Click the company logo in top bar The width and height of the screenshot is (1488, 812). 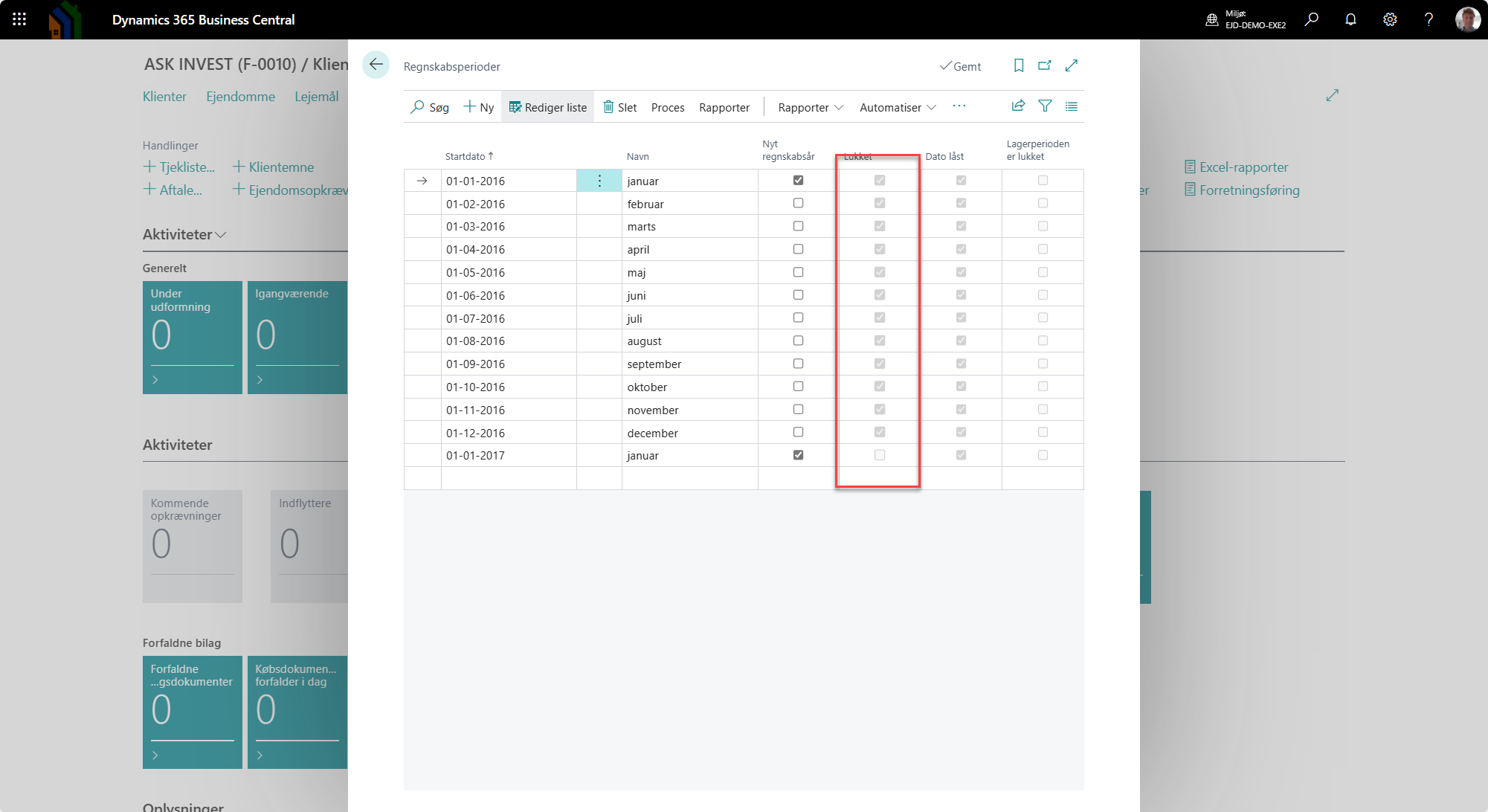(65, 19)
